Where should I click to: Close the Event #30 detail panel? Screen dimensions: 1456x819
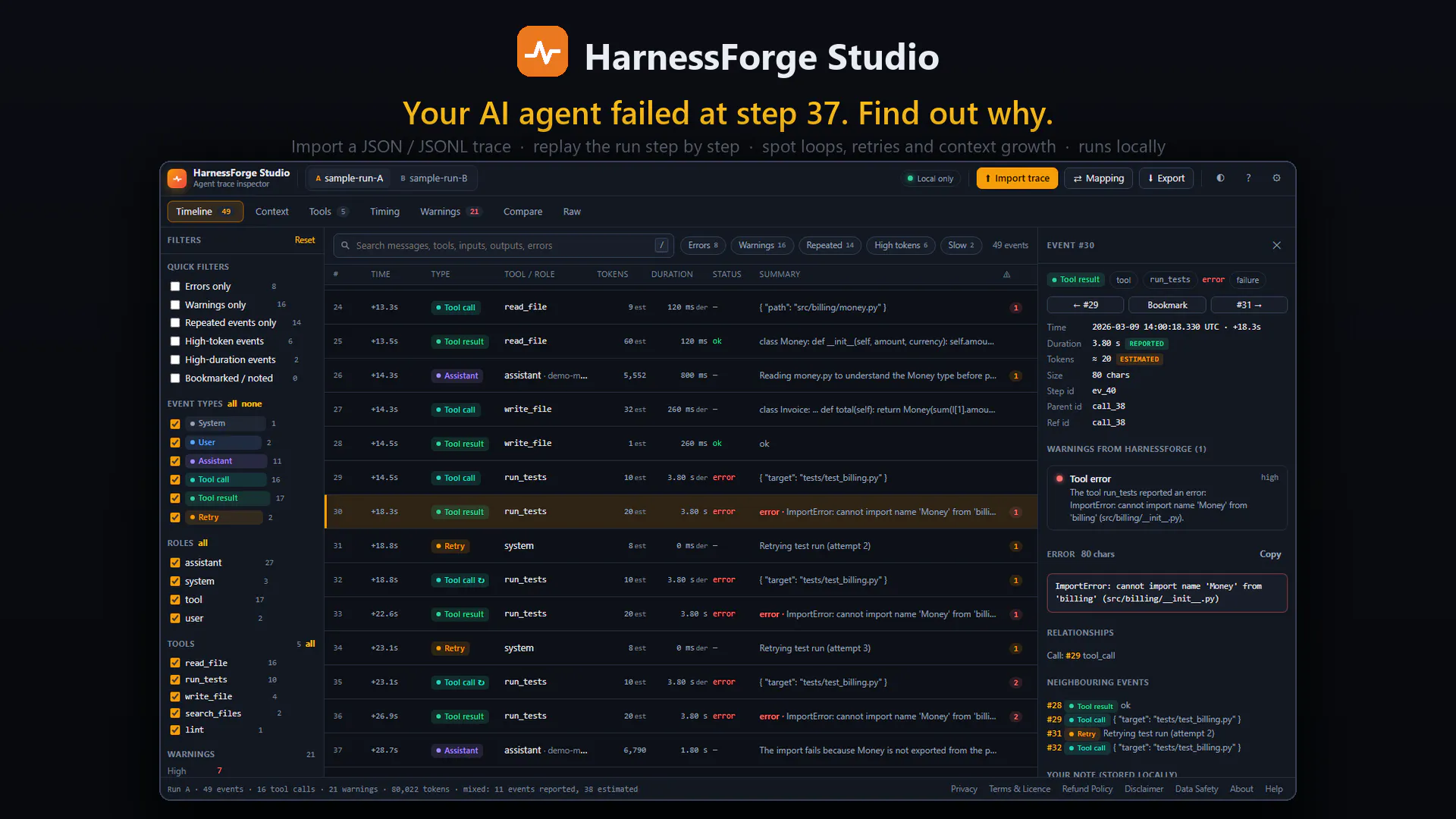pyautogui.click(x=1276, y=246)
